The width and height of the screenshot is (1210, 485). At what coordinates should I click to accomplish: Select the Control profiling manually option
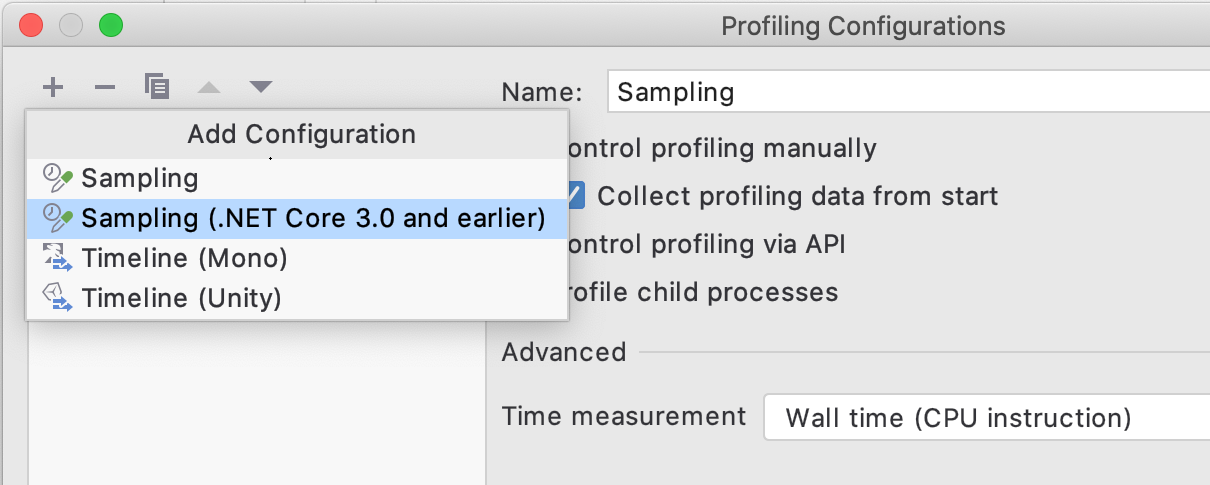point(718,149)
